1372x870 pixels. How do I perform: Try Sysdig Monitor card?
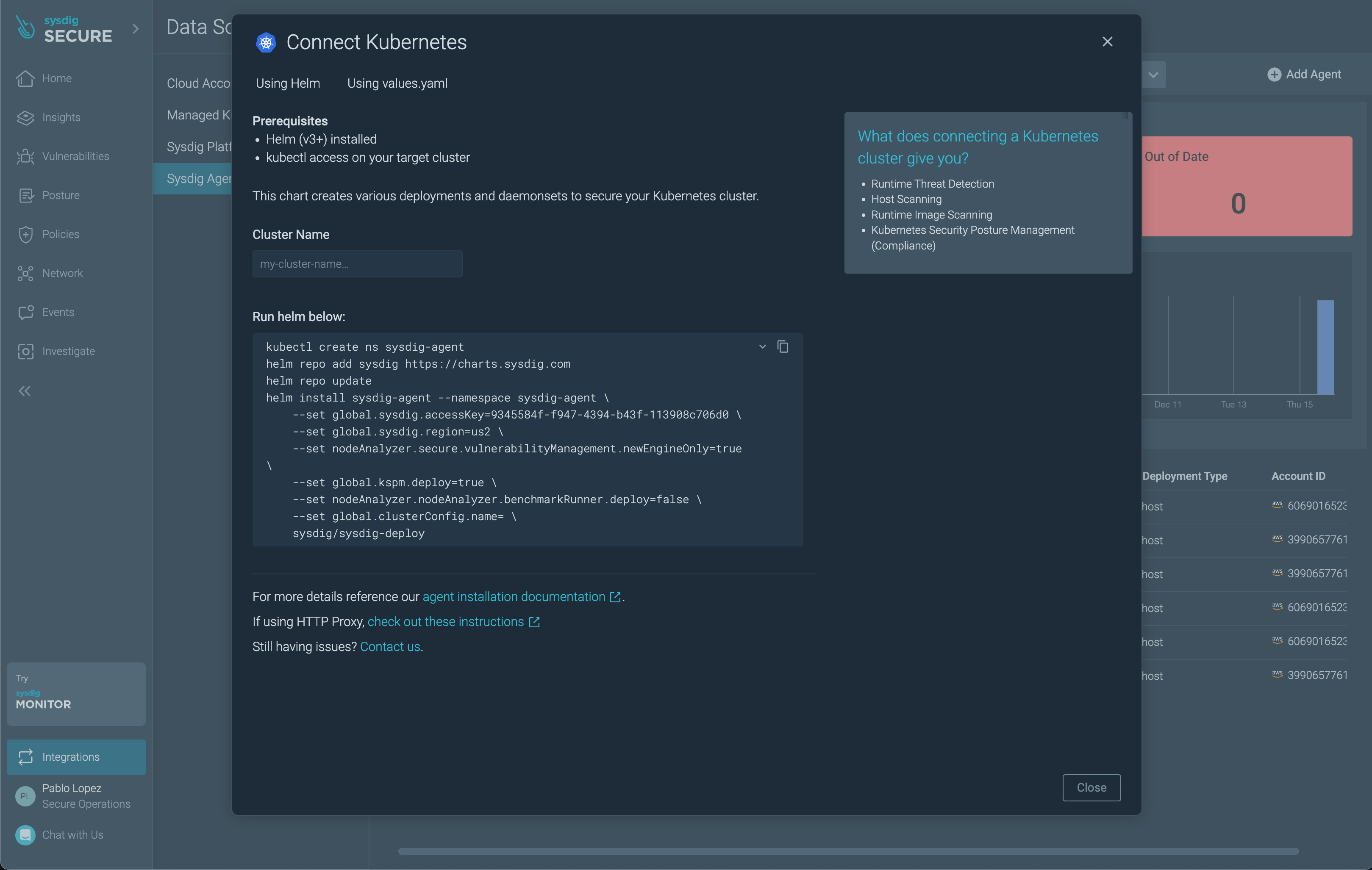76,694
